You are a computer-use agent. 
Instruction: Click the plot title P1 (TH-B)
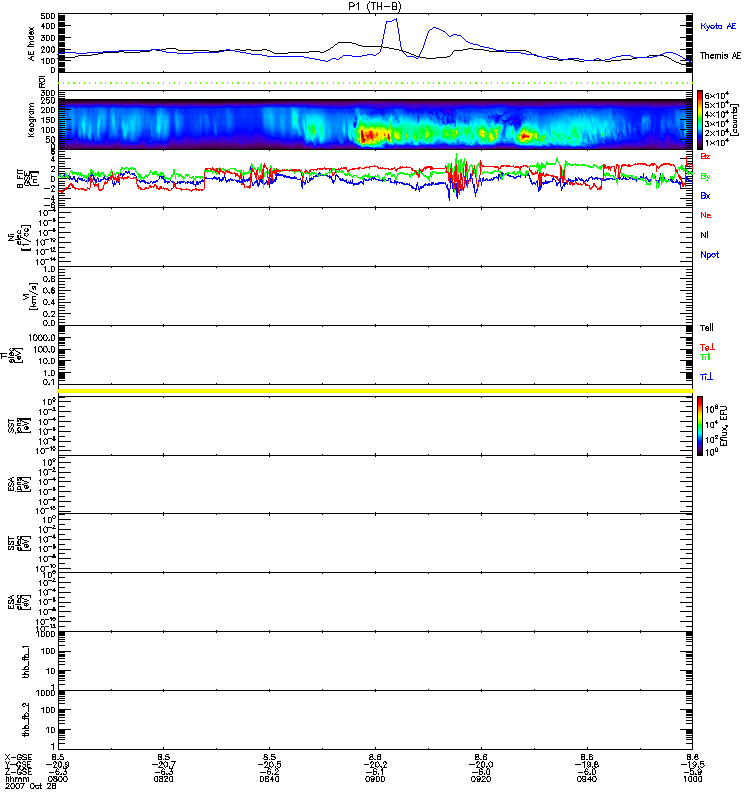[374, 6]
